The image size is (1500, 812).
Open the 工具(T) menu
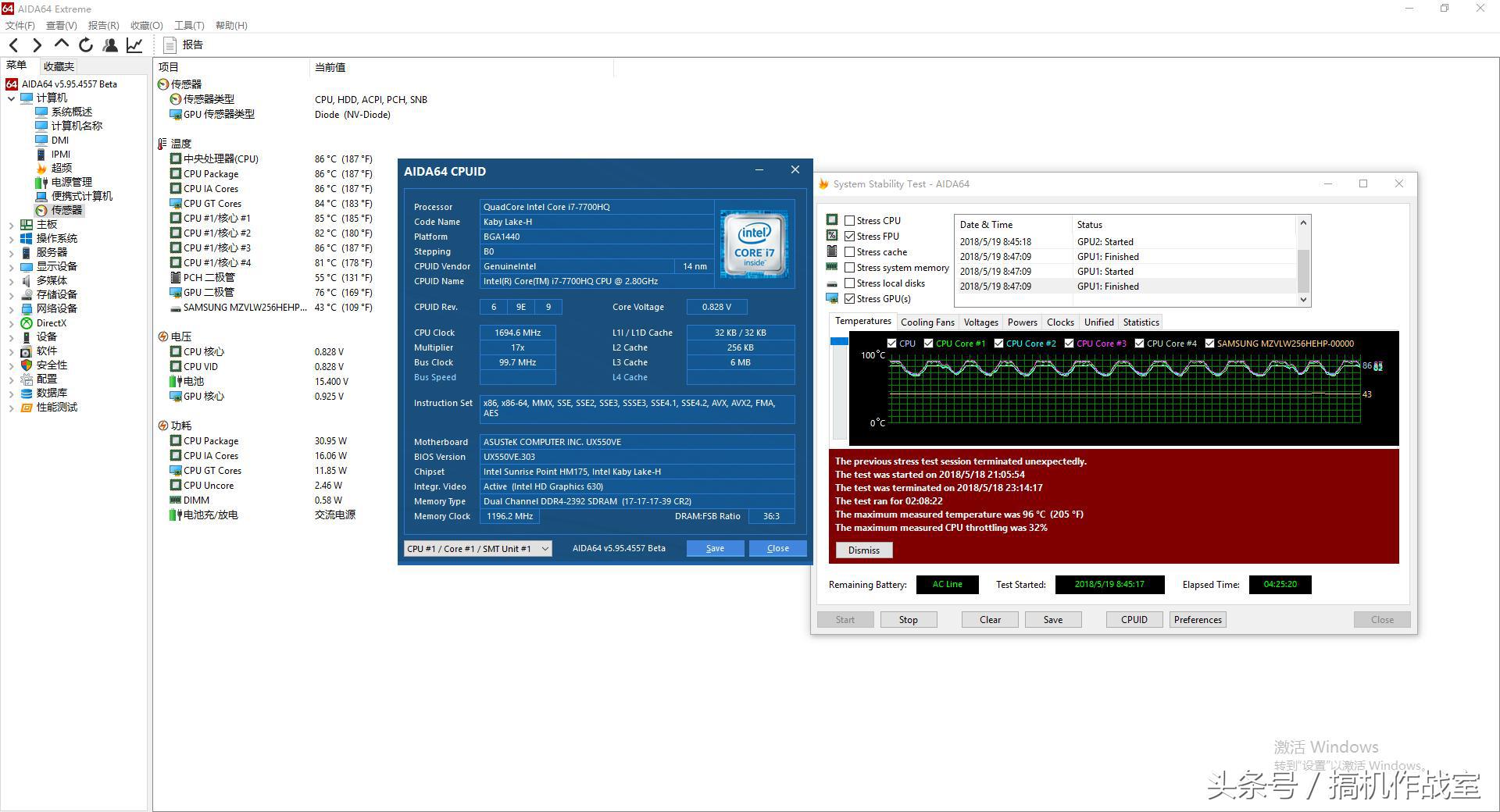tap(189, 26)
